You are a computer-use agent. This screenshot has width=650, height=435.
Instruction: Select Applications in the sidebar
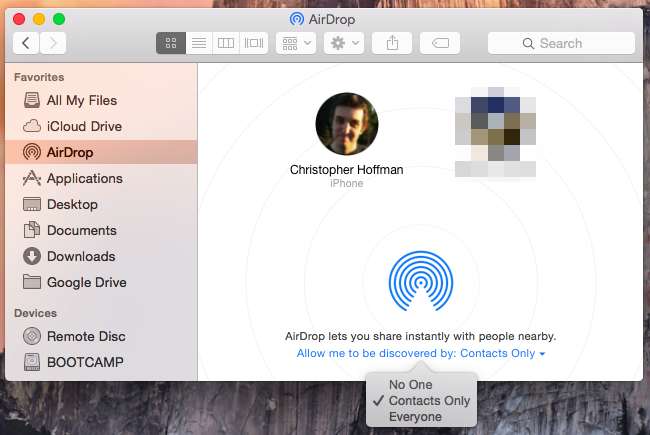coord(84,178)
